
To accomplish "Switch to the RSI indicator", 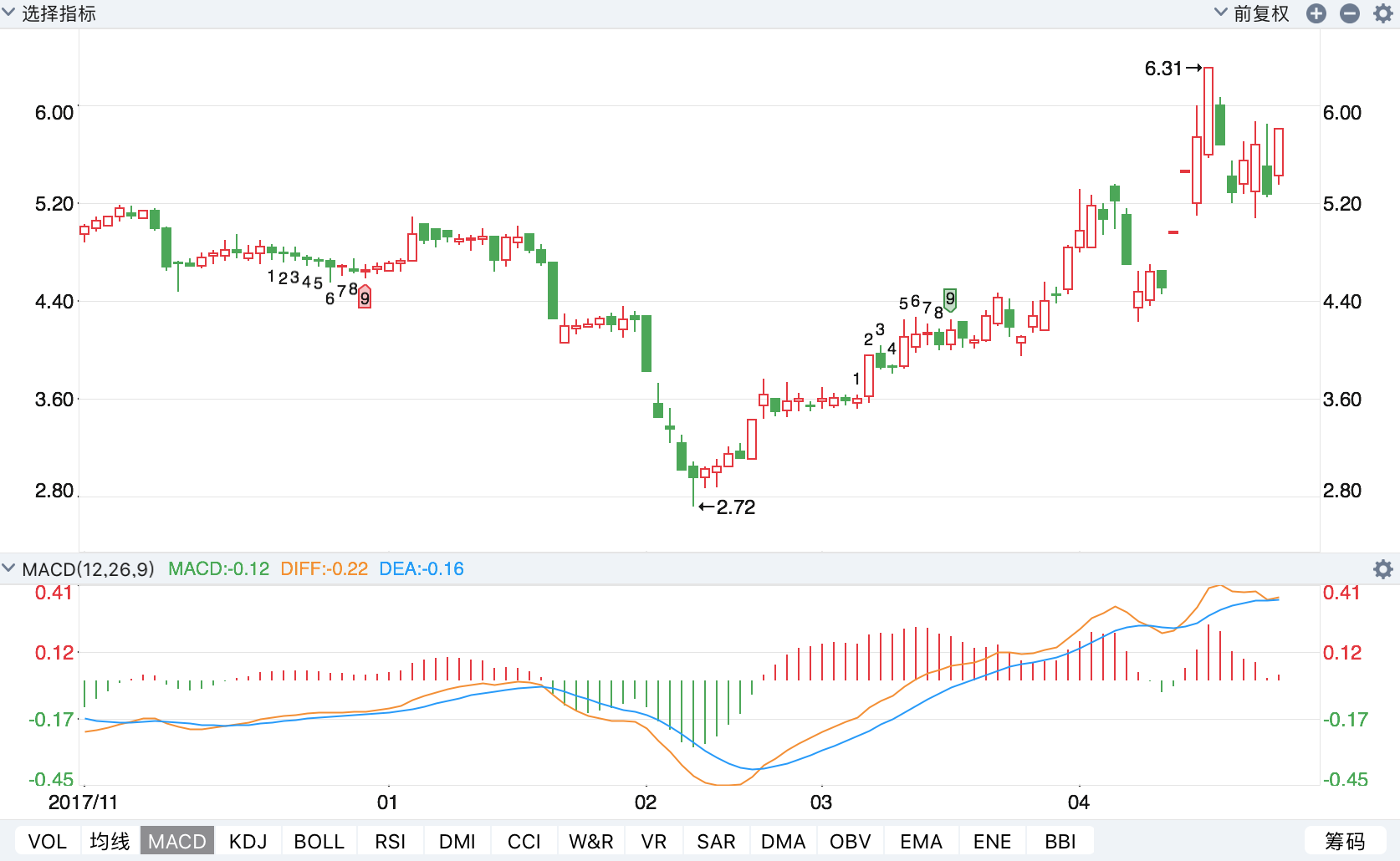I will (391, 841).
